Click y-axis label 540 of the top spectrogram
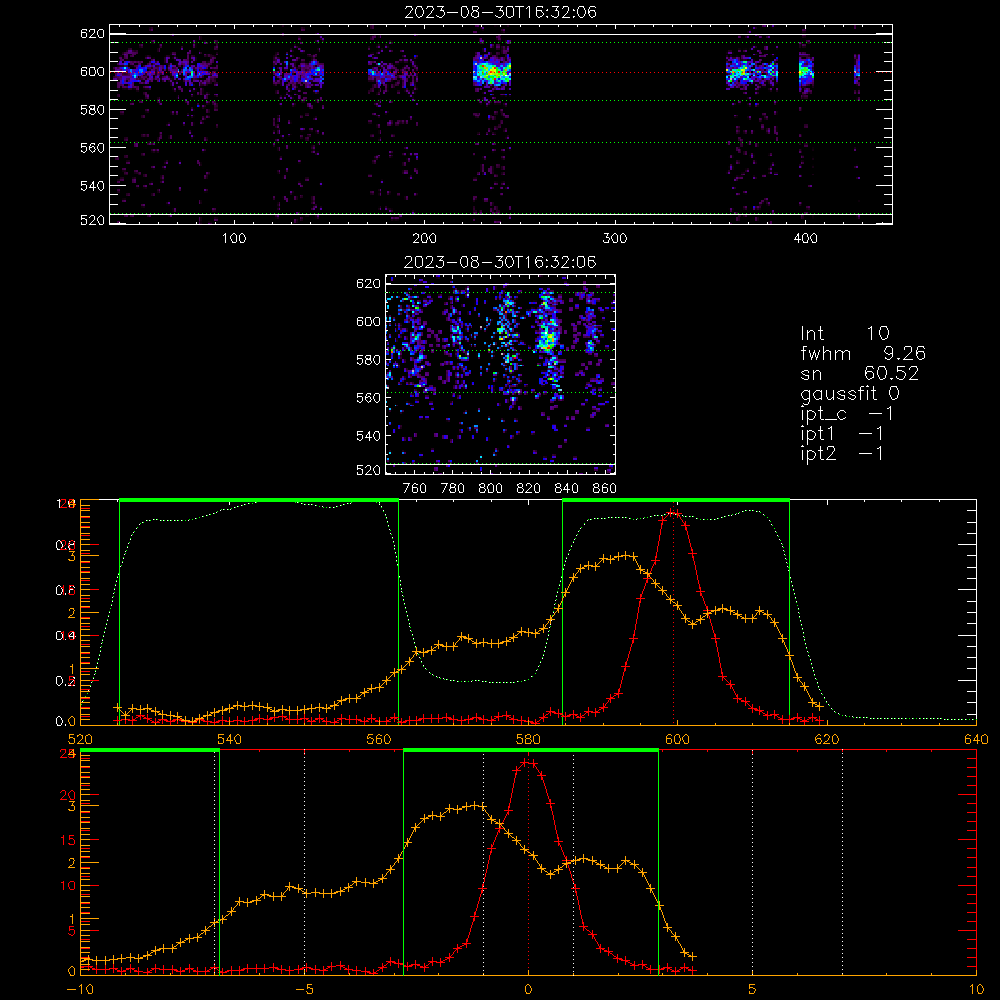 coord(92,186)
